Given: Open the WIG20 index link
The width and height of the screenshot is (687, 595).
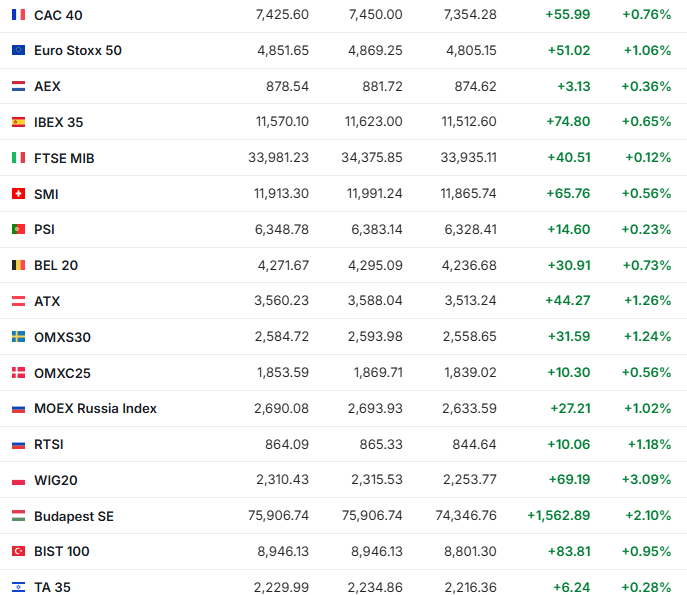Looking at the screenshot, I should click(56, 480).
